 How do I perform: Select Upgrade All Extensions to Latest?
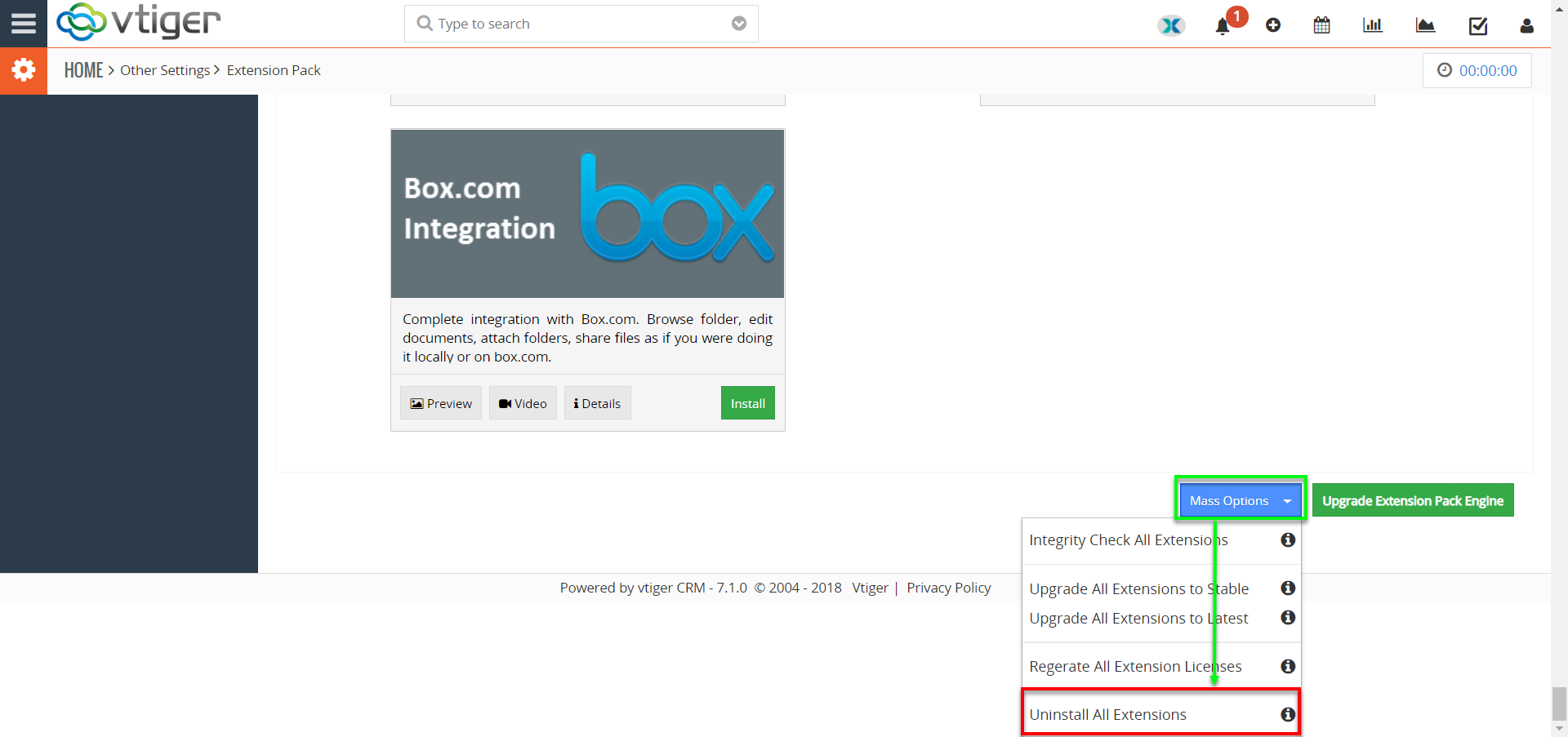1138,618
